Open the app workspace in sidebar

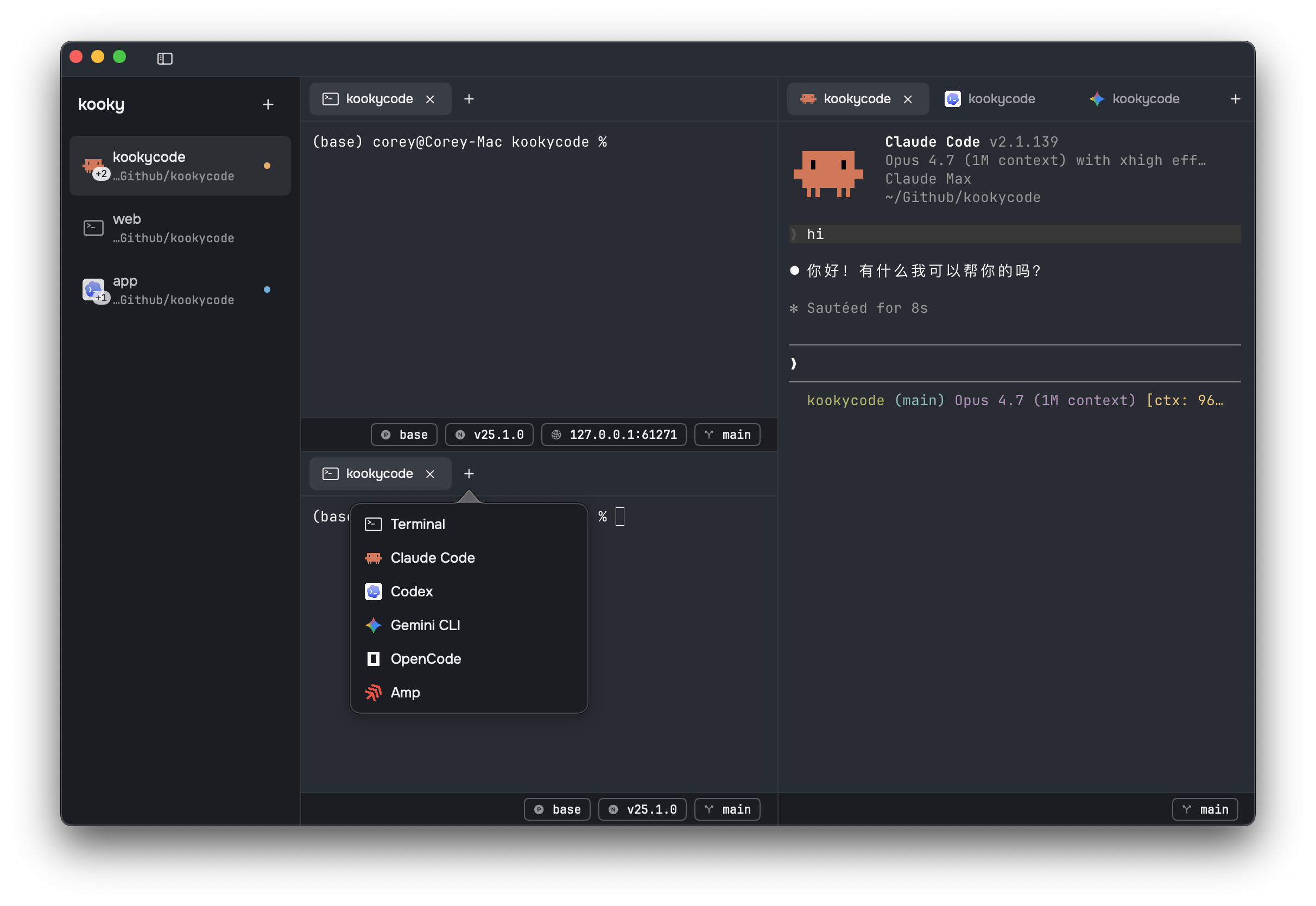pyautogui.click(x=180, y=290)
